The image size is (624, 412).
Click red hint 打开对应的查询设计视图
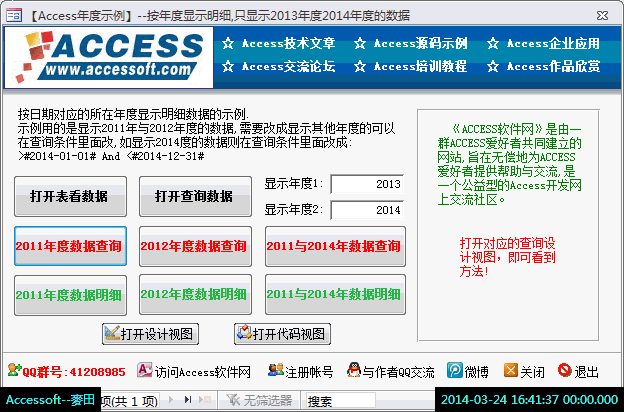(507, 257)
